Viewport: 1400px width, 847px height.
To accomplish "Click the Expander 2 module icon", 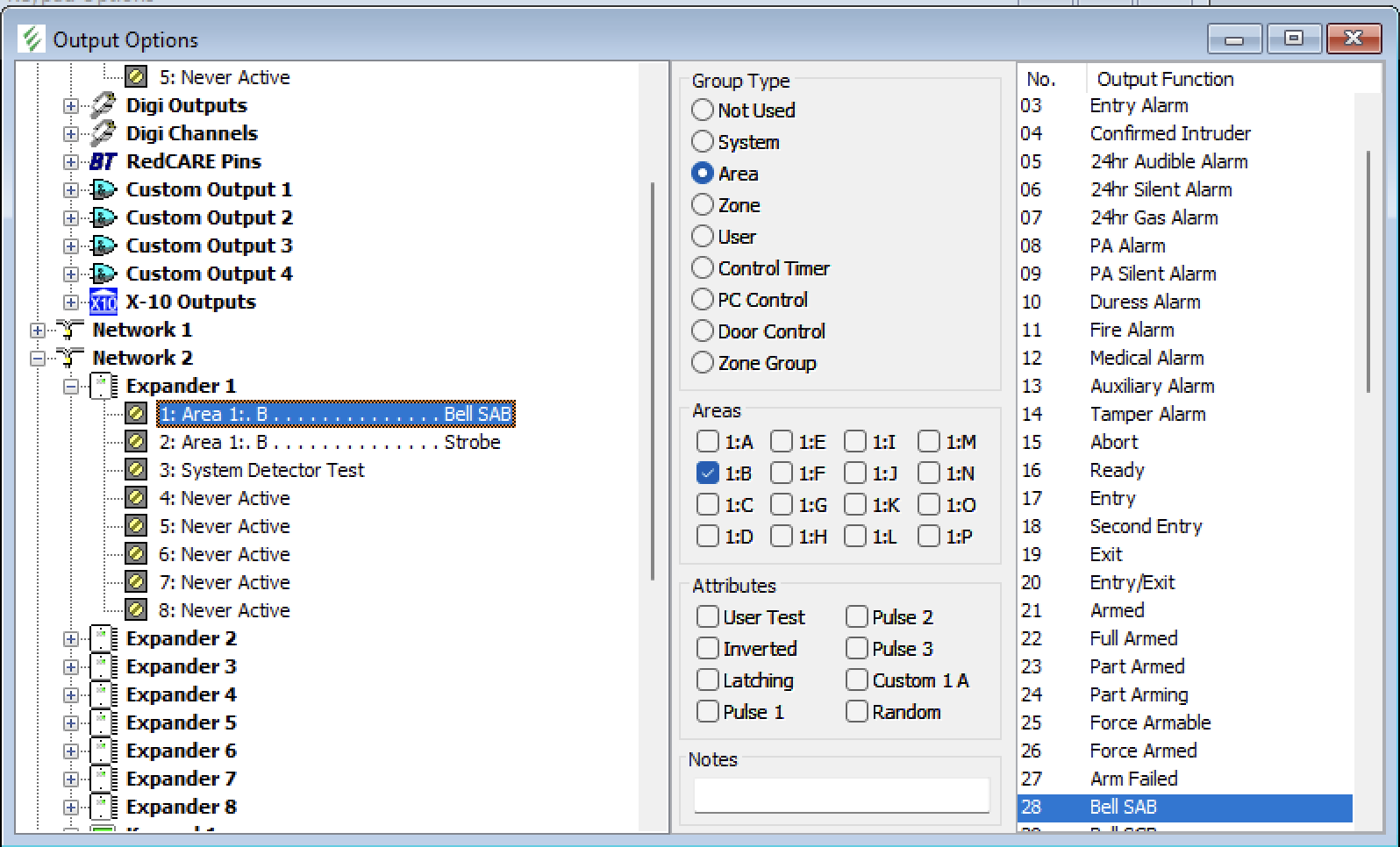I will (104, 638).
